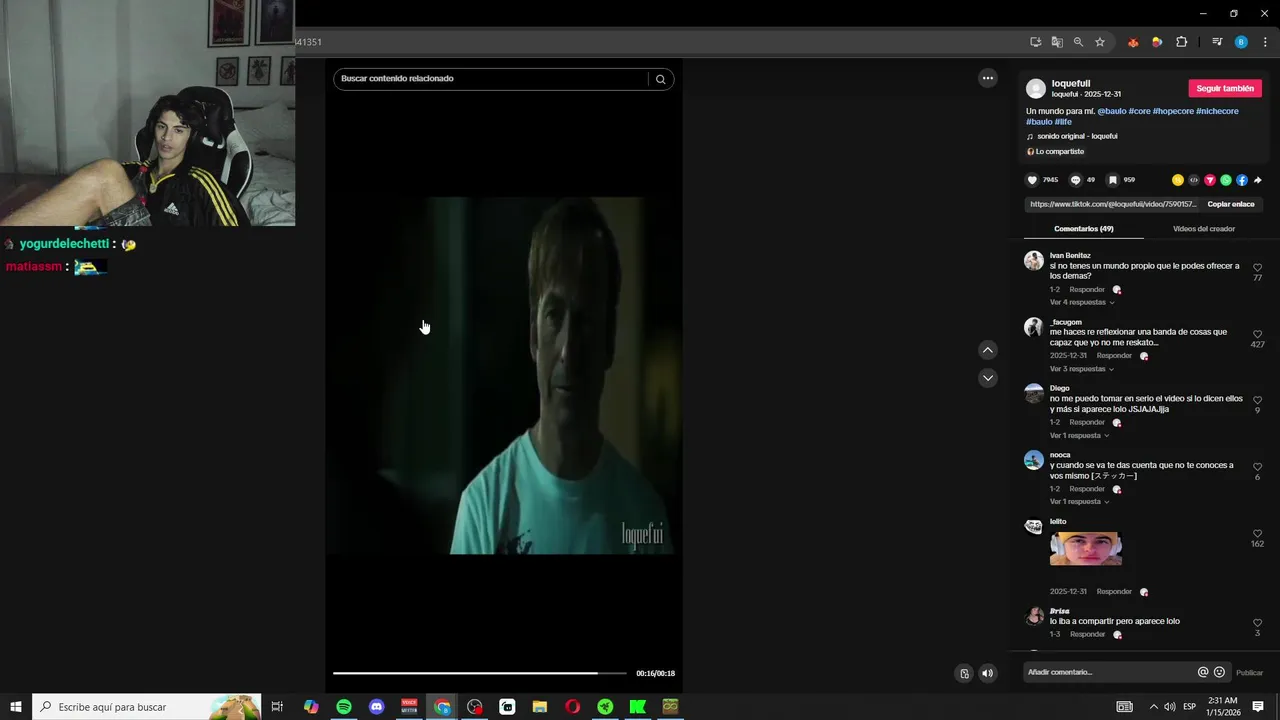Open comments via speech bubble icon
1280x720 pixels.
(x=1076, y=180)
